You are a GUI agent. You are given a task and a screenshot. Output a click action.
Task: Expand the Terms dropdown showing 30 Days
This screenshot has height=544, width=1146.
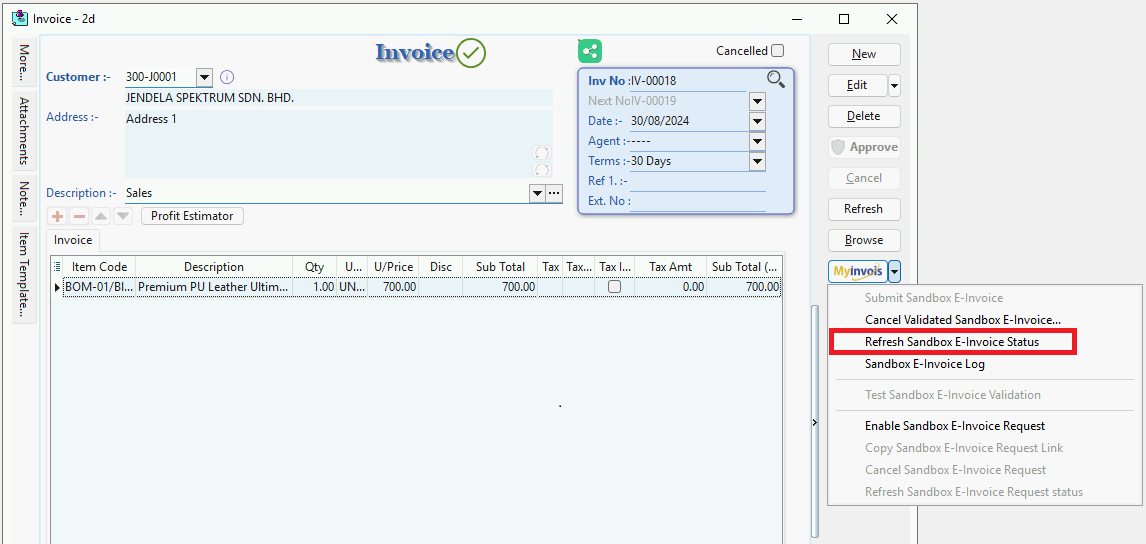pyautogui.click(x=757, y=161)
